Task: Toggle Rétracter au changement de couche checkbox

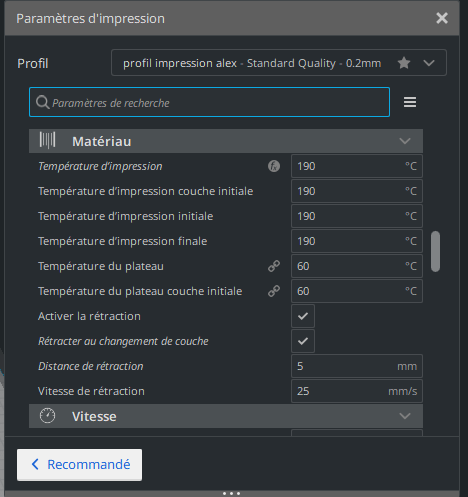Action: [x=303, y=341]
